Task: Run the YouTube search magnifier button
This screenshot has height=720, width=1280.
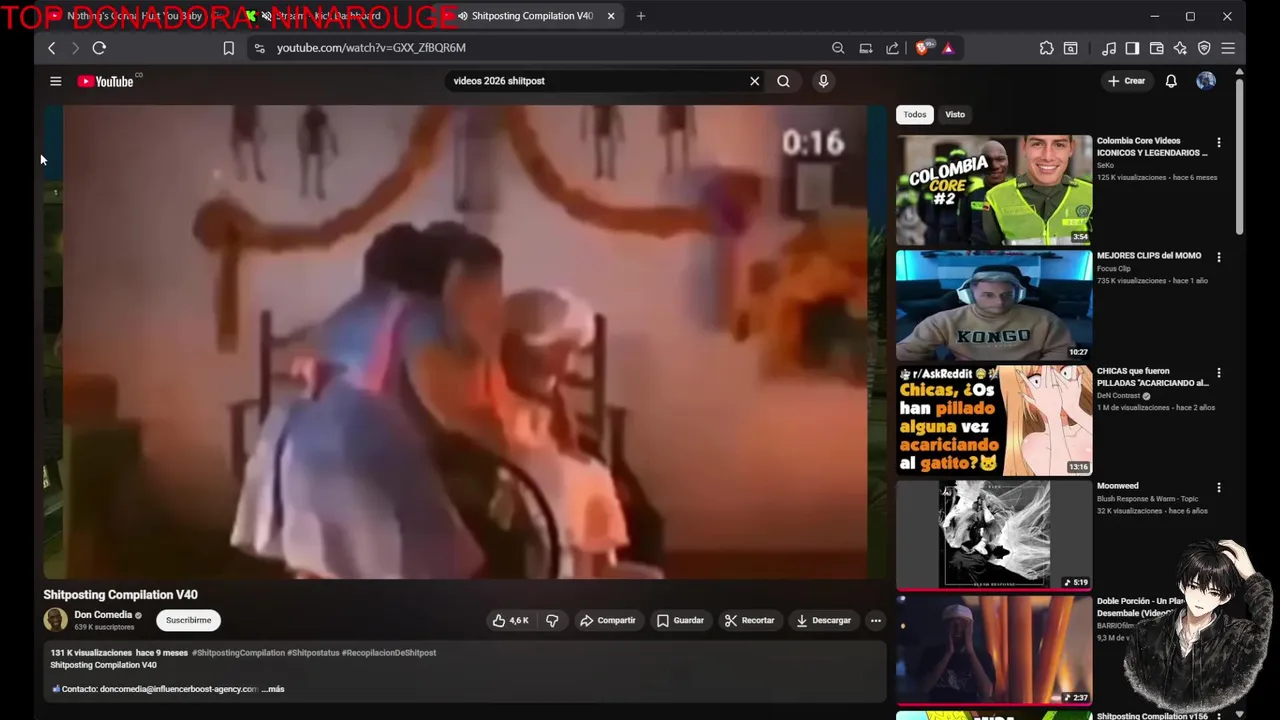Action: click(783, 81)
